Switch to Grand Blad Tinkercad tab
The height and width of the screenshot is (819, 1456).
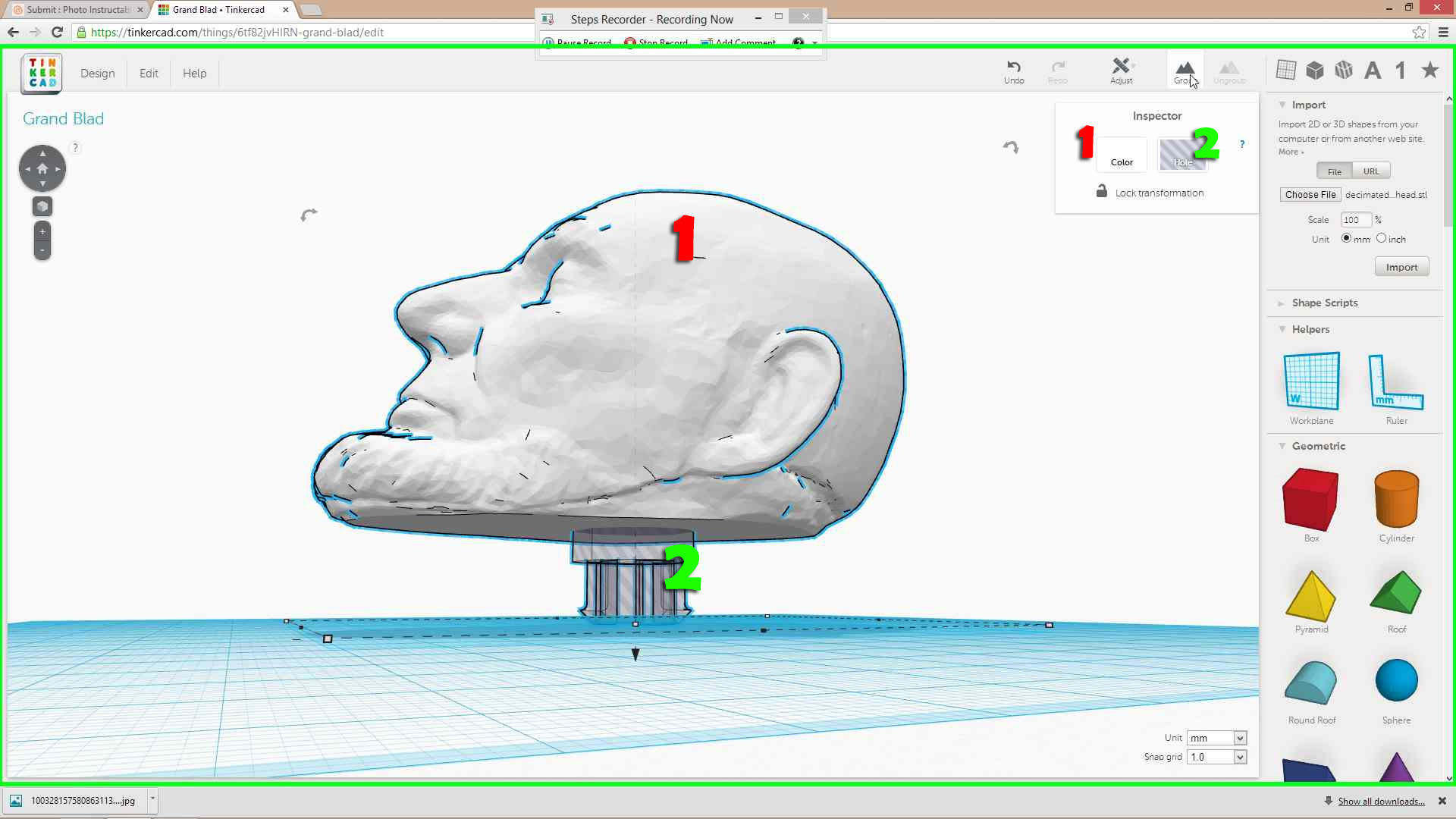(x=221, y=10)
